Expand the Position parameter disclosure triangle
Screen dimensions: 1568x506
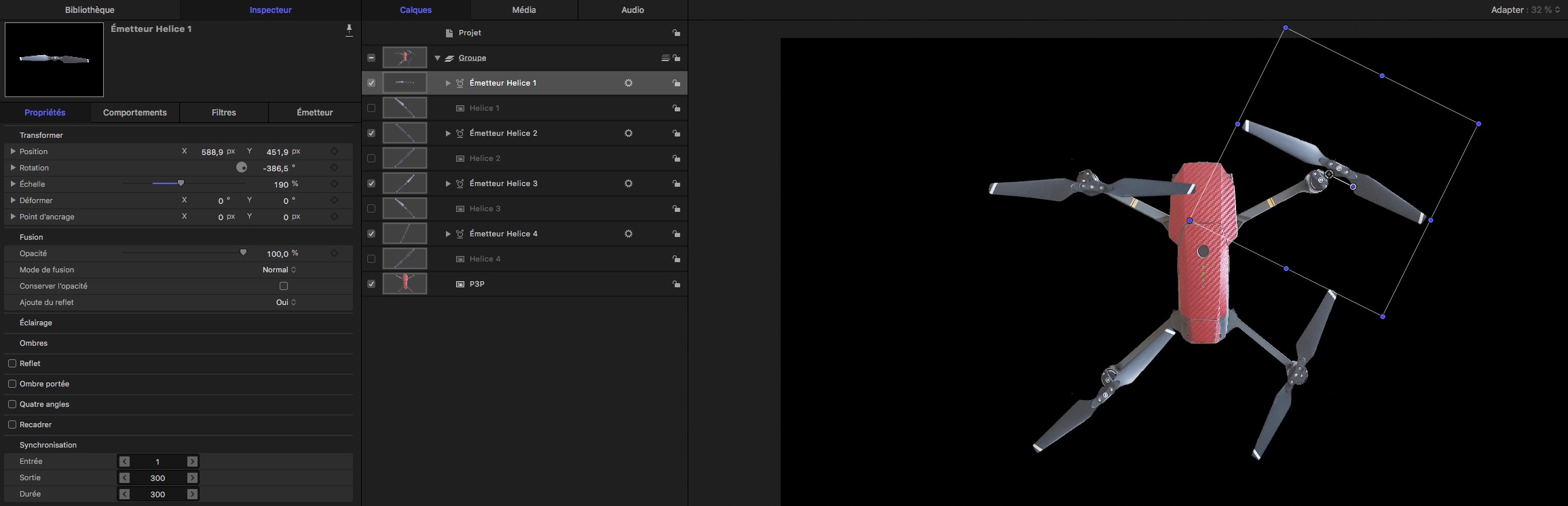[x=13, y=151]
